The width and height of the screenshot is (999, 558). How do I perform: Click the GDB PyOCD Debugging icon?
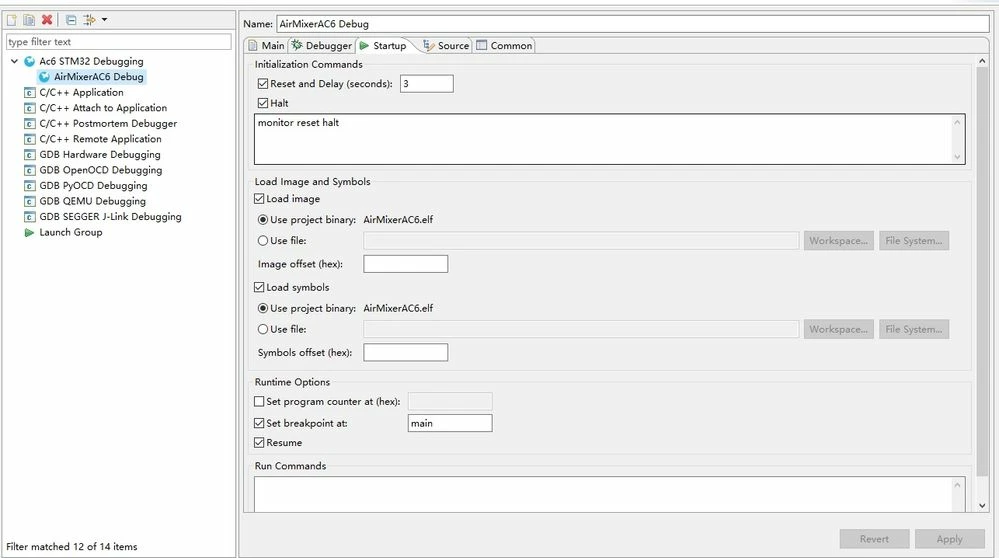(x=29, y=186)
